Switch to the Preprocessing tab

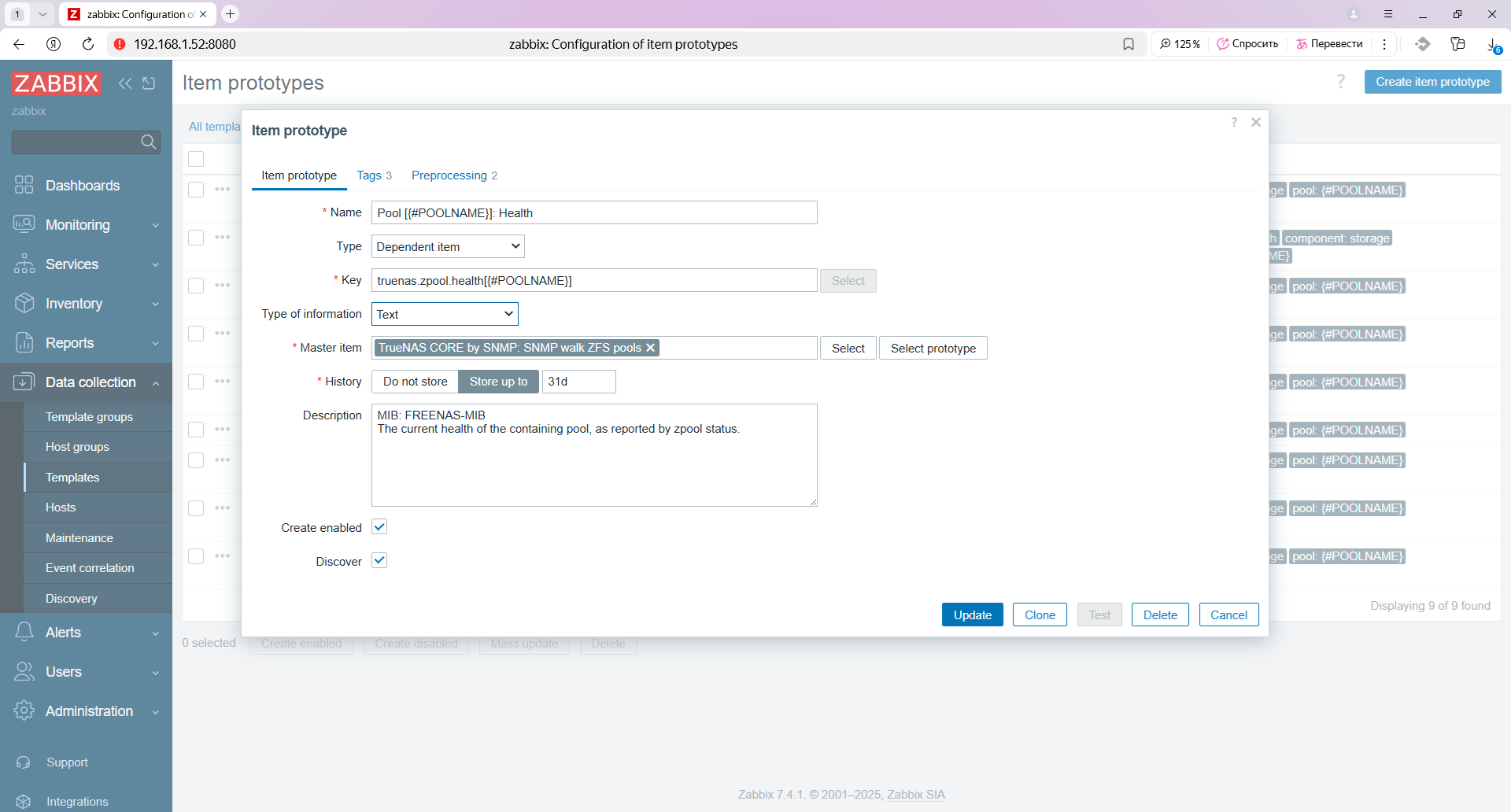tap(454, 175)
